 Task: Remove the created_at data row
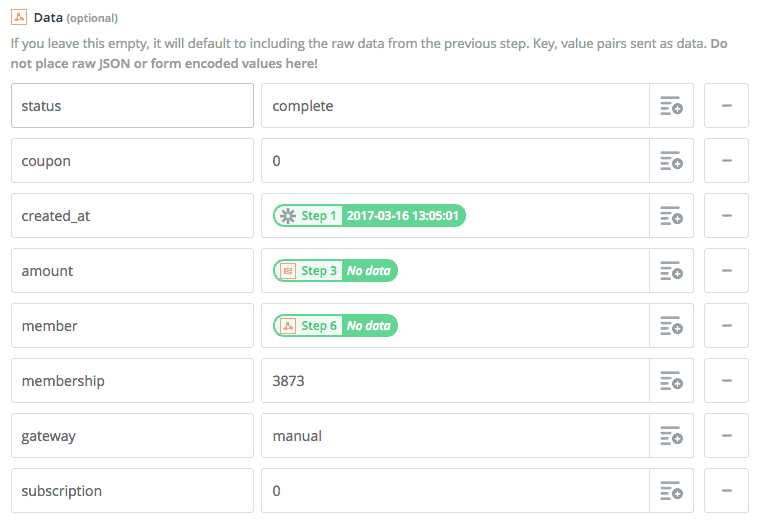[727, 216]
